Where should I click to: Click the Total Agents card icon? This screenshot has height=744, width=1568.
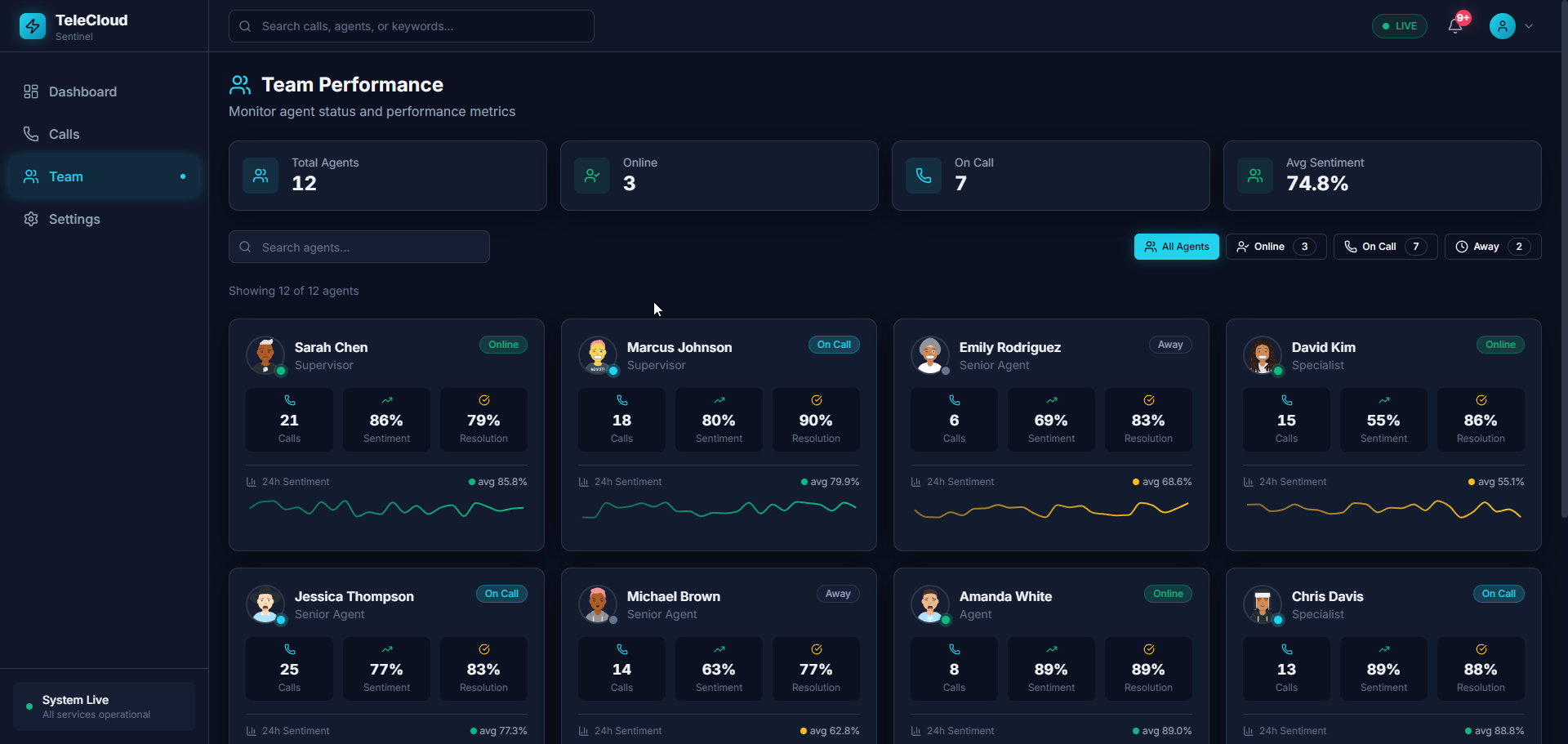click(261, 176)
